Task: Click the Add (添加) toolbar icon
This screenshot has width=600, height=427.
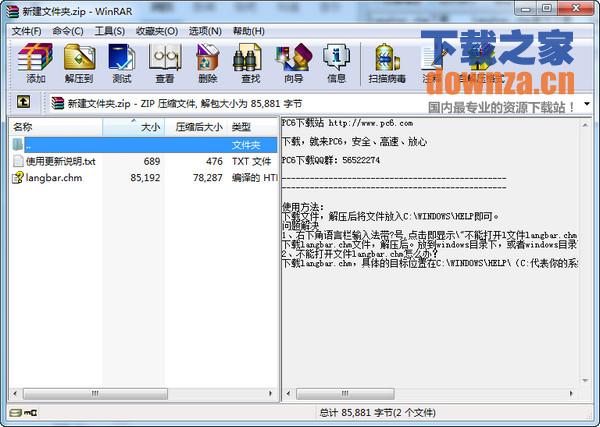Action: point(36,63)
